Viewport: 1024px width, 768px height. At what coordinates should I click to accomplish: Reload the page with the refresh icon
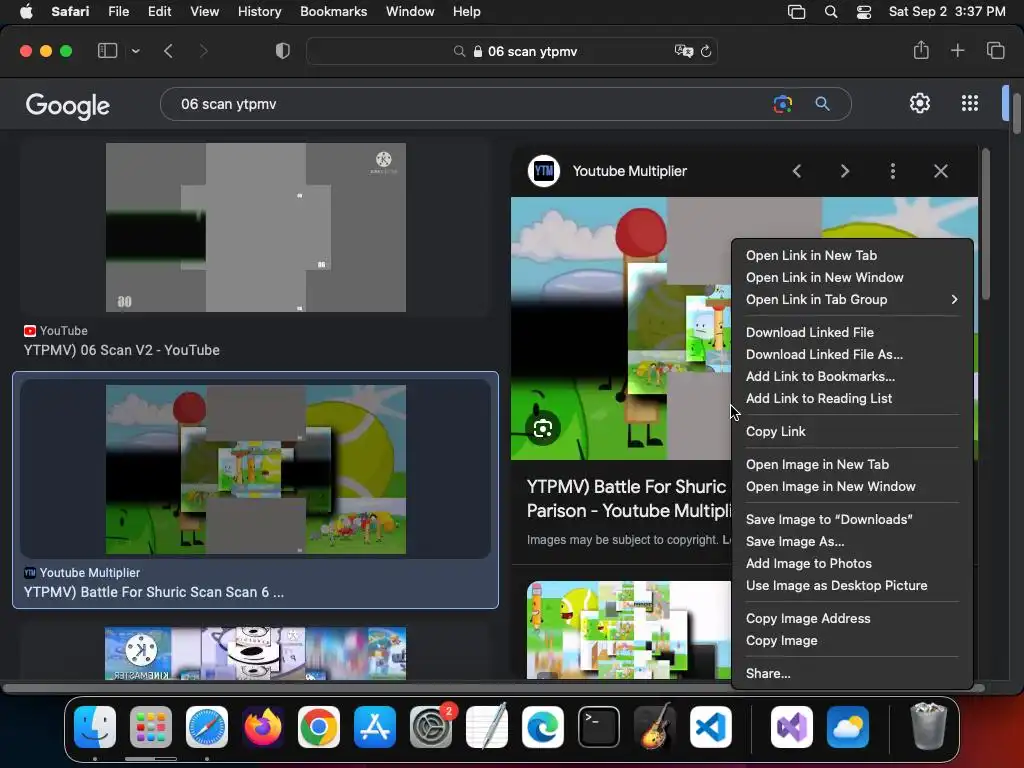pos(706,51)
